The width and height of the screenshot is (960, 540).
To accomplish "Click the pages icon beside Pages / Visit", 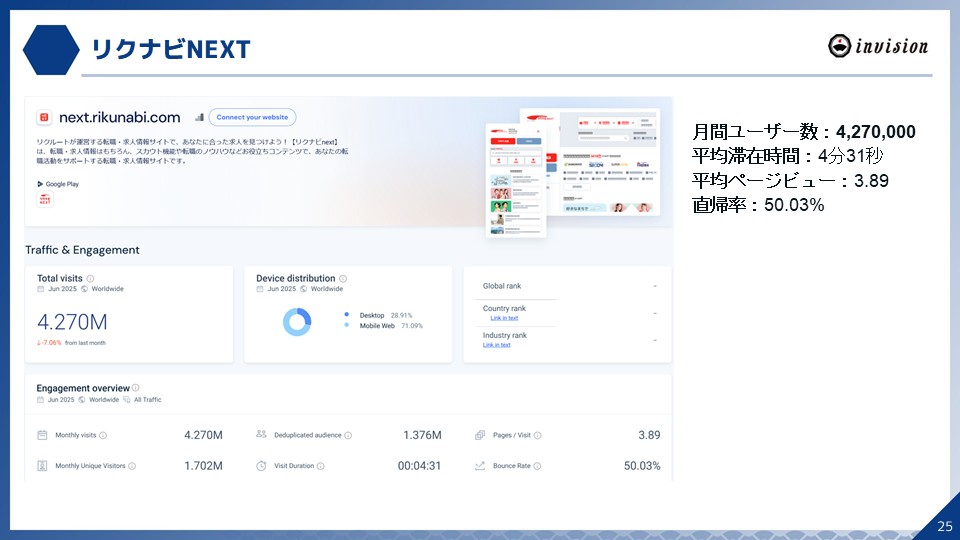I will click(480, 435).
